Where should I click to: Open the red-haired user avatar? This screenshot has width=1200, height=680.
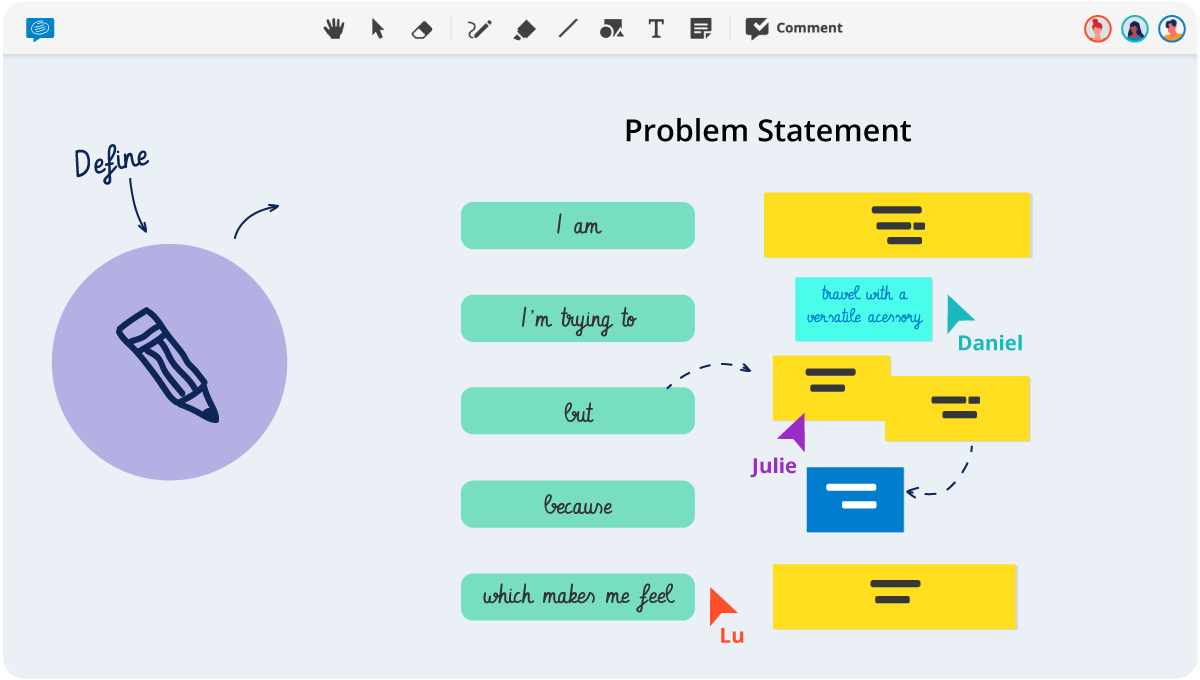(x=1097, y=29)
